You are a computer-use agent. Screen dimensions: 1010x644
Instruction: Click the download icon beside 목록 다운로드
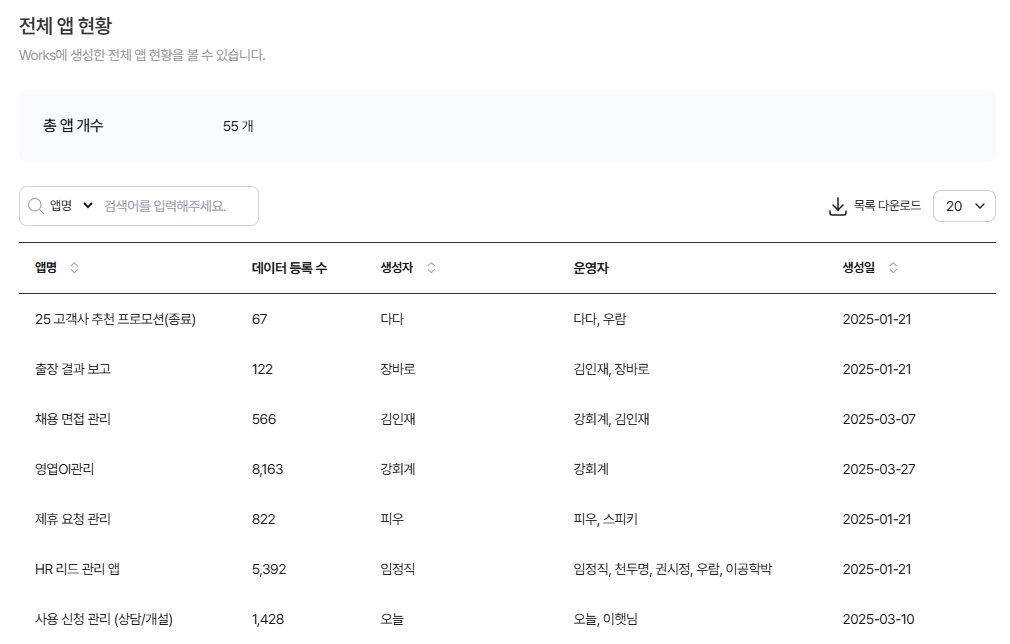838,206
